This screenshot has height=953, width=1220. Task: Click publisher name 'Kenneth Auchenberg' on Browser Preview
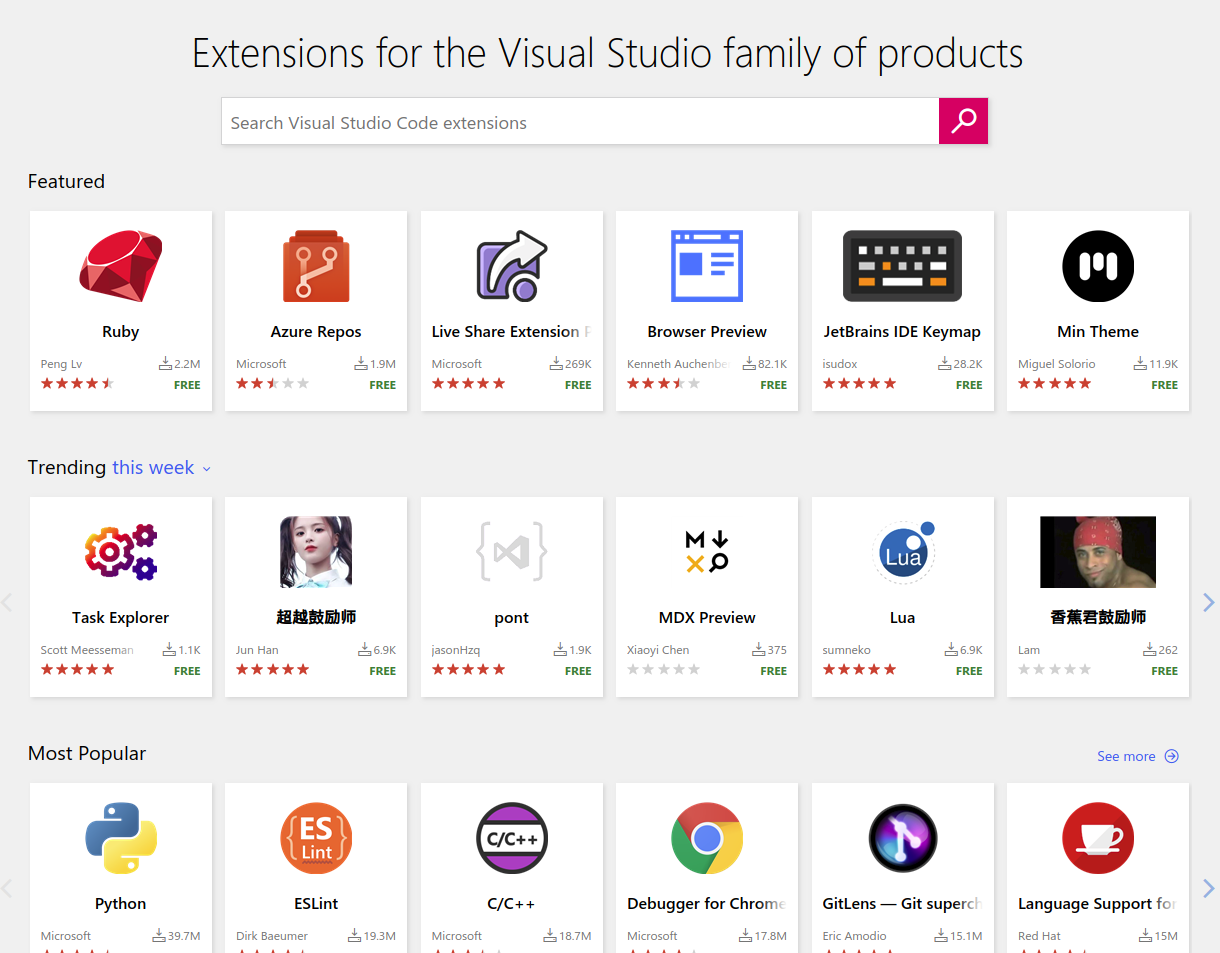tap(679, 364)
